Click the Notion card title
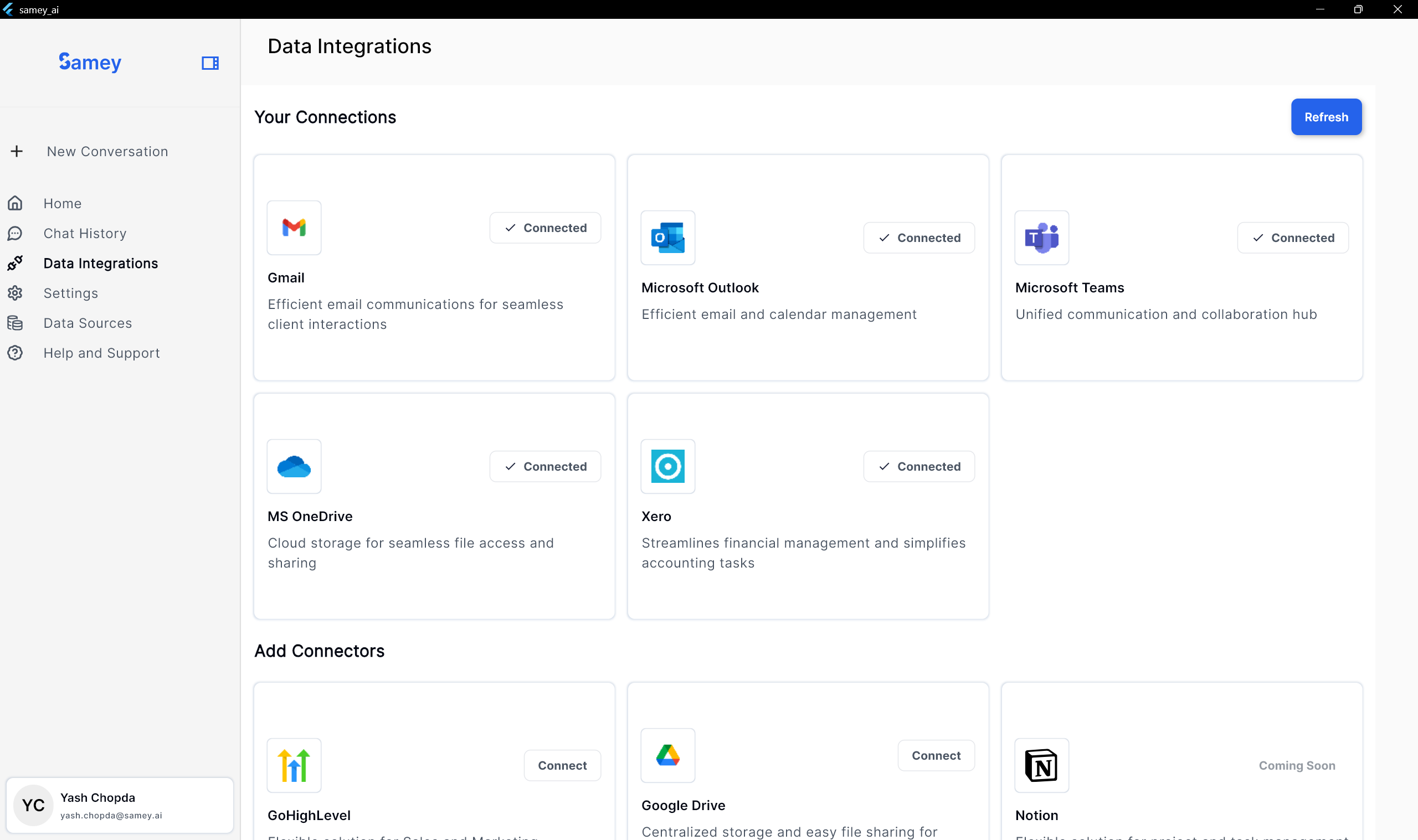Viewport: 1418px width, 840px height. (1036, 815)
